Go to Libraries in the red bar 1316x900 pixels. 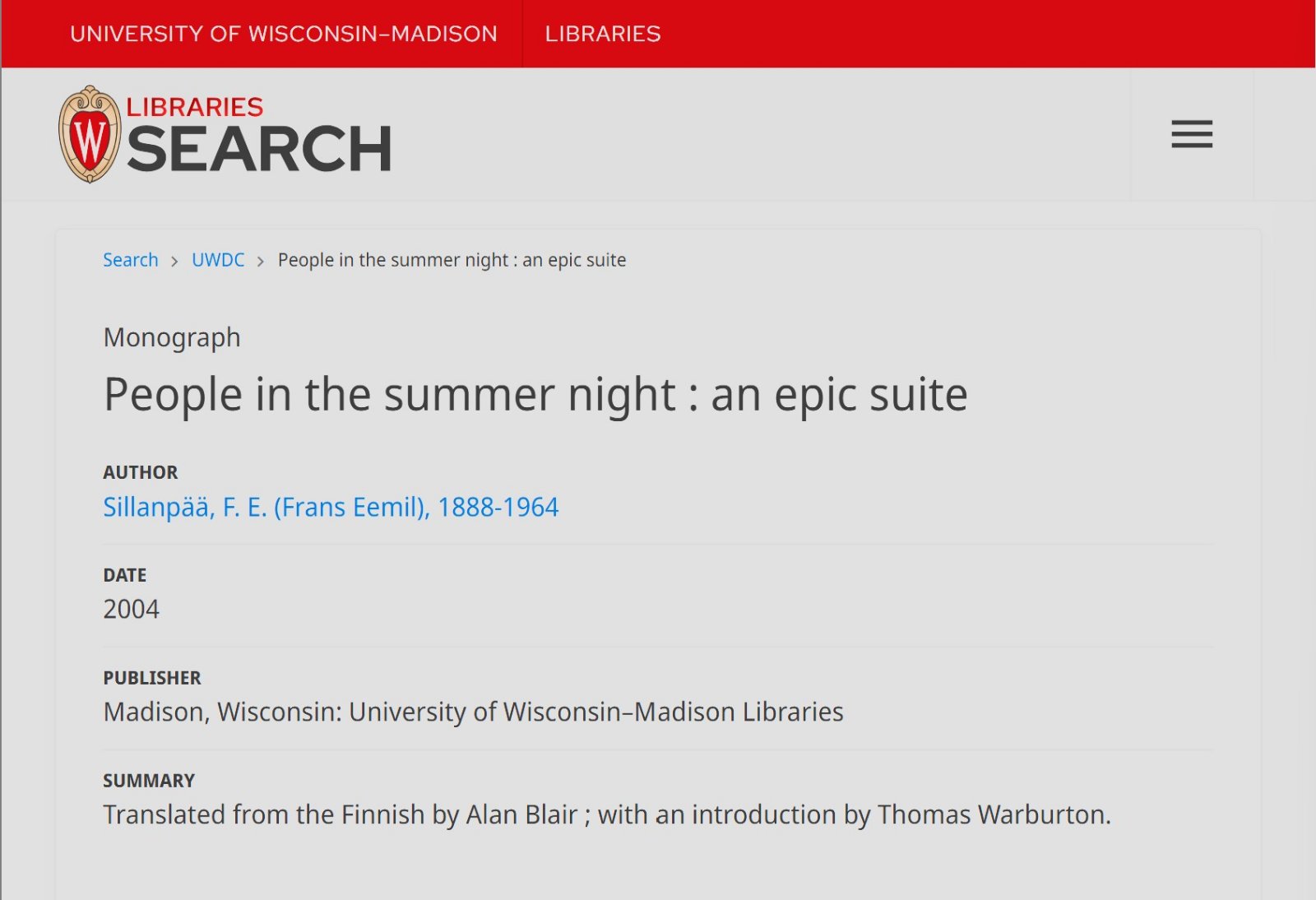click(602, 34)
